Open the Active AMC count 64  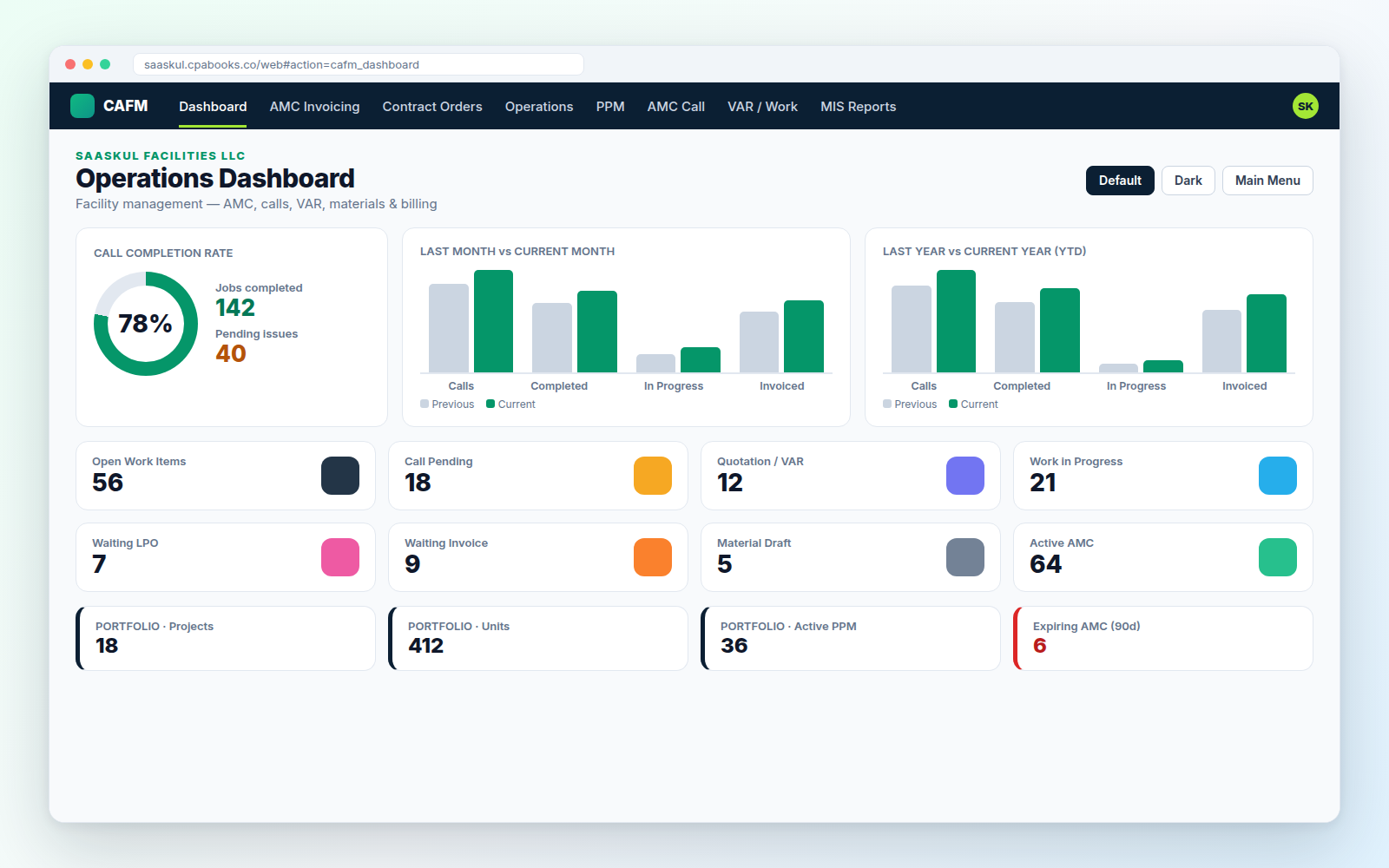1046,564
